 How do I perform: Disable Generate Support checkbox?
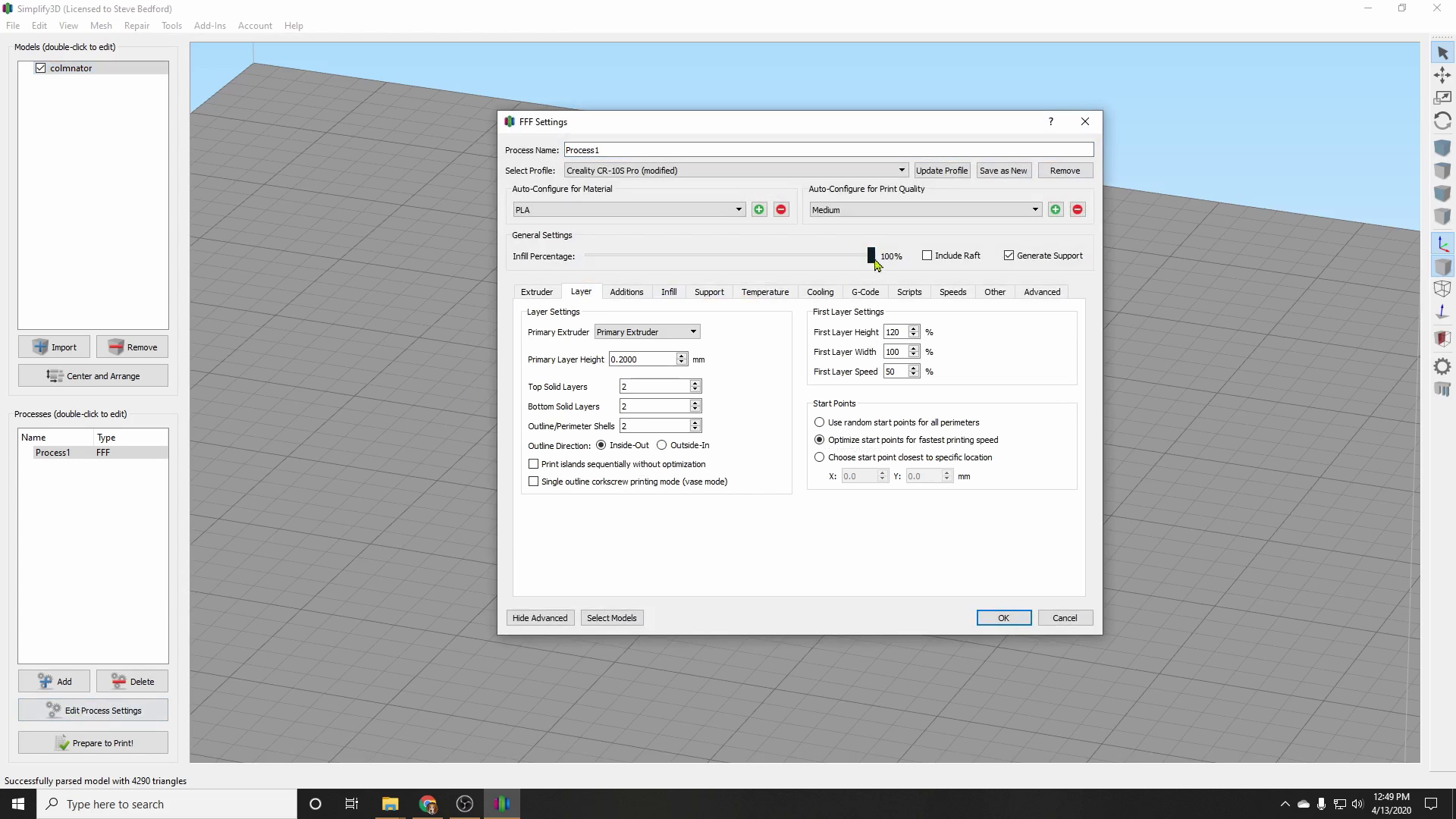(1009, 256)
